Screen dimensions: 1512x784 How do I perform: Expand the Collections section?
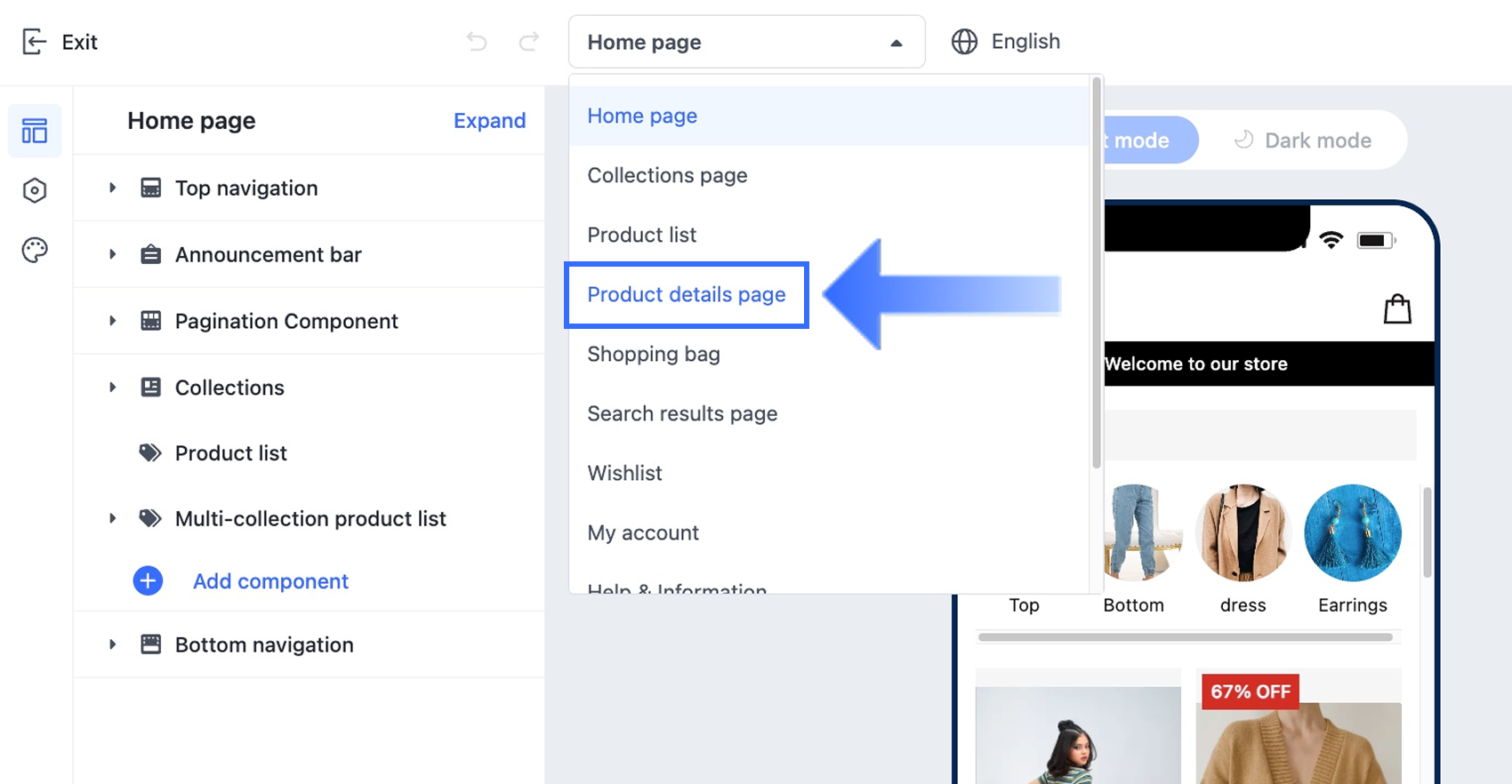(x=112, y=388)
